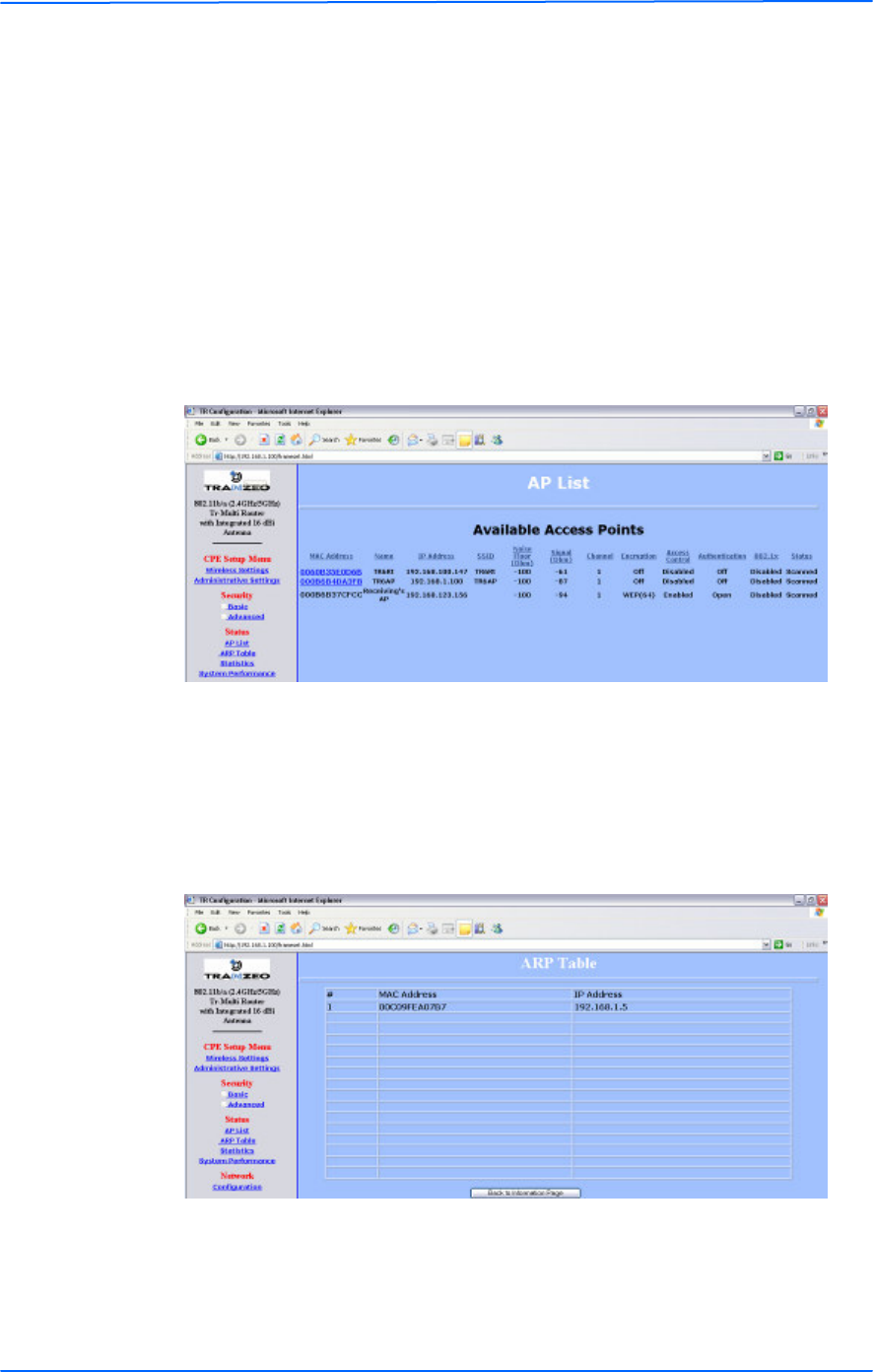Sort by MAC Address column header in AP List

click(330, 557)
